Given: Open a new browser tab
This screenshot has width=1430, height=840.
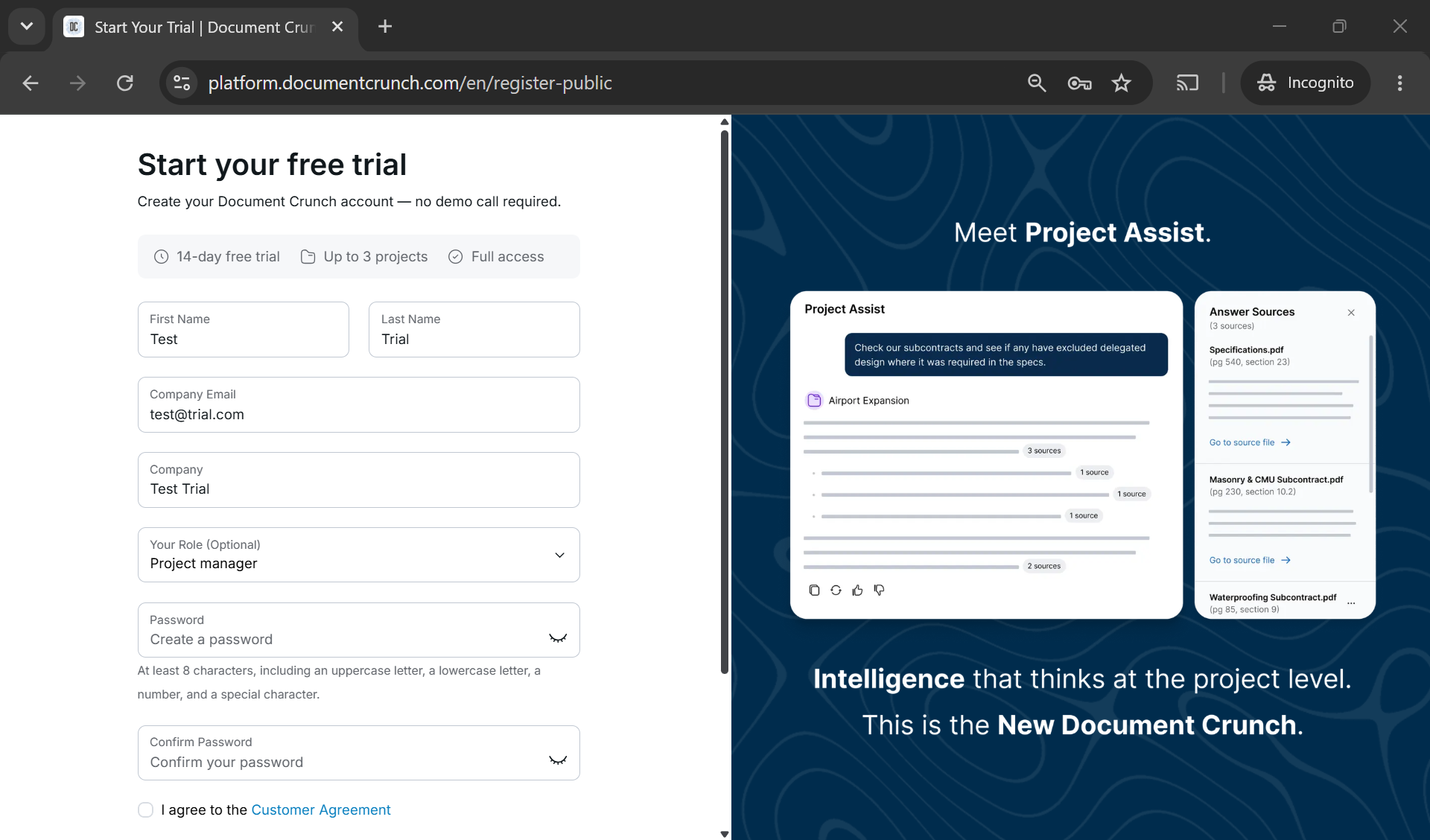Looking at the screenshot, I should coord(385,27).
